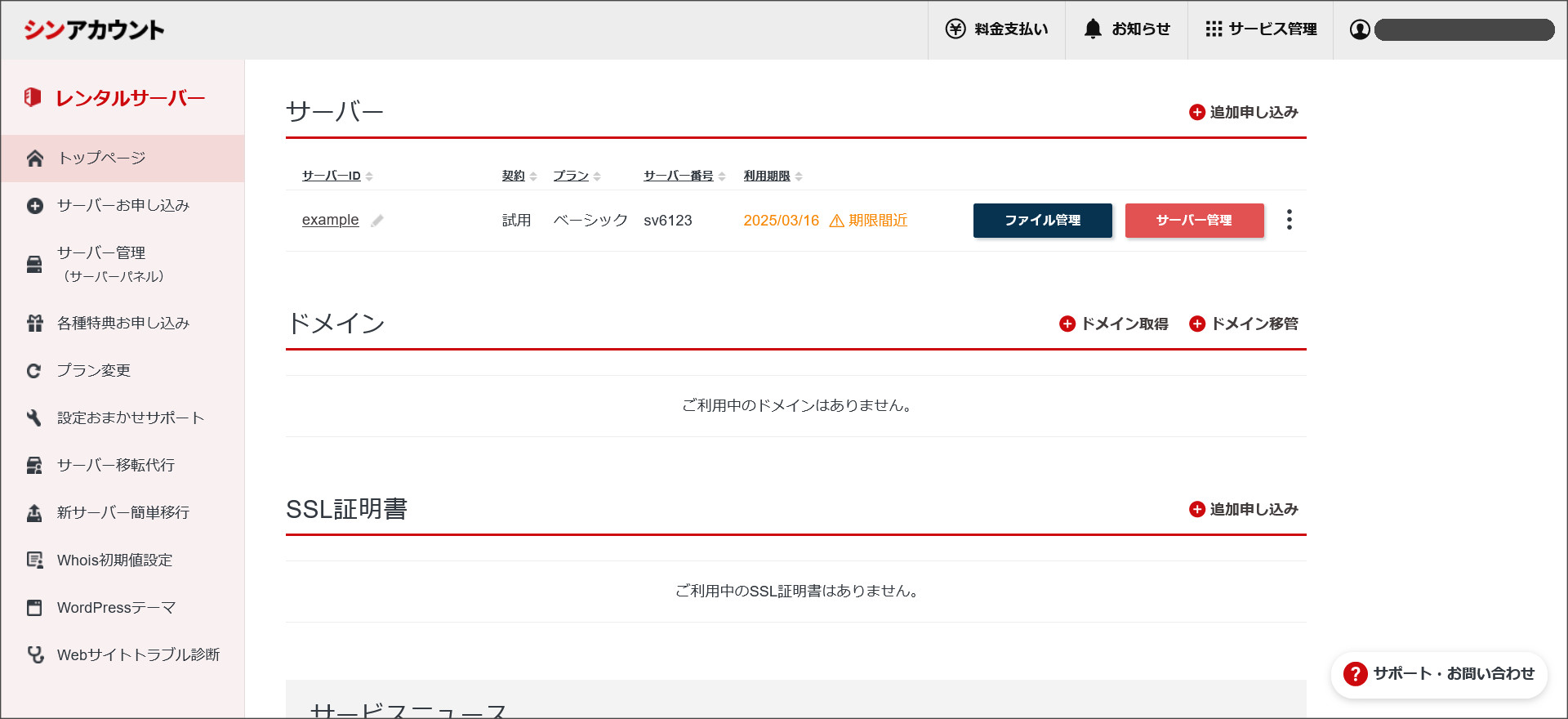Click wrench icon beside 設定おまかせサポート
Image resolution: width=1568 pixels, height=719 pixels.
tap(34, 418)
